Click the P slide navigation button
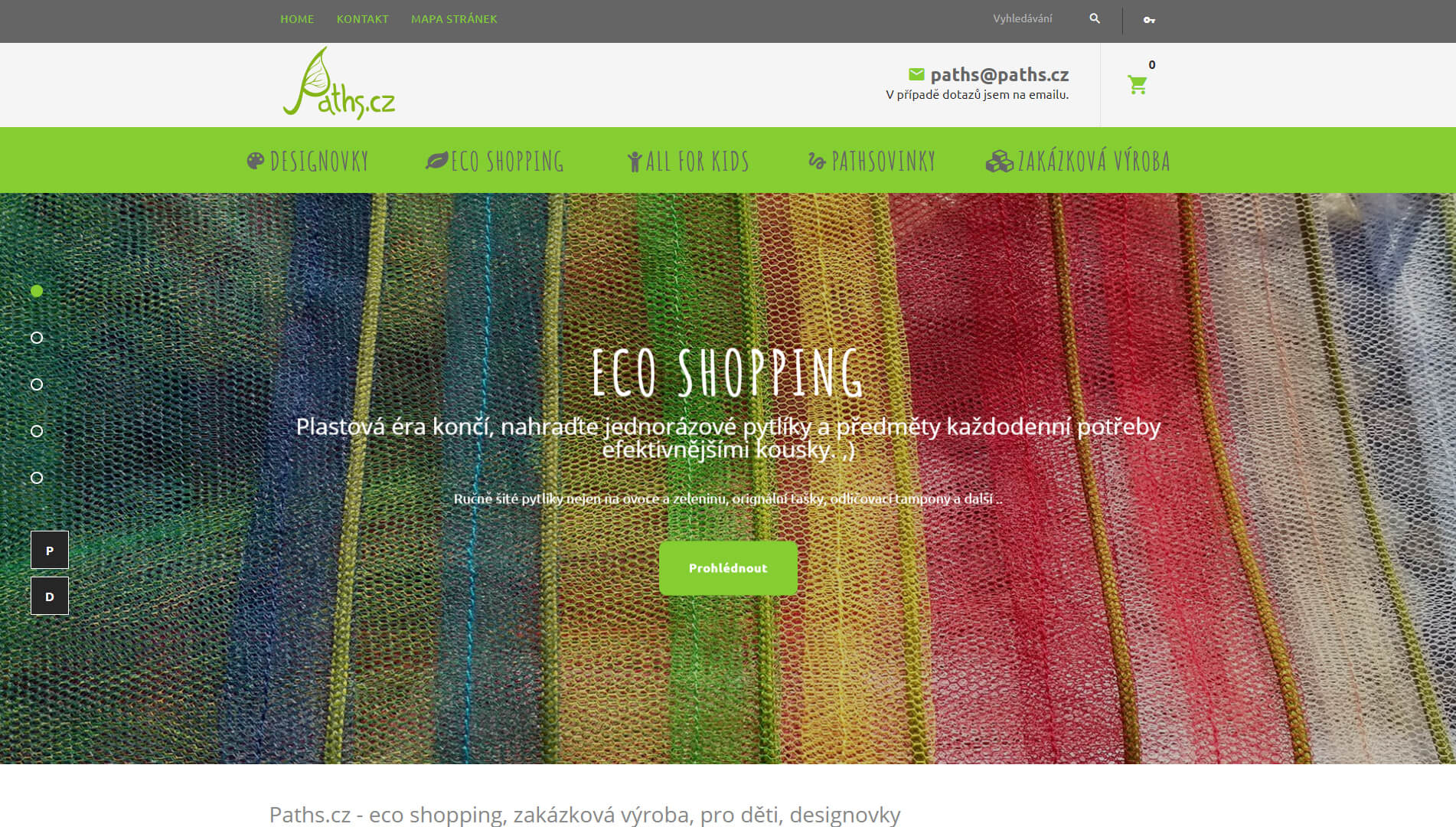Viewport: 1456px width, 827px height. click(50, 550)
